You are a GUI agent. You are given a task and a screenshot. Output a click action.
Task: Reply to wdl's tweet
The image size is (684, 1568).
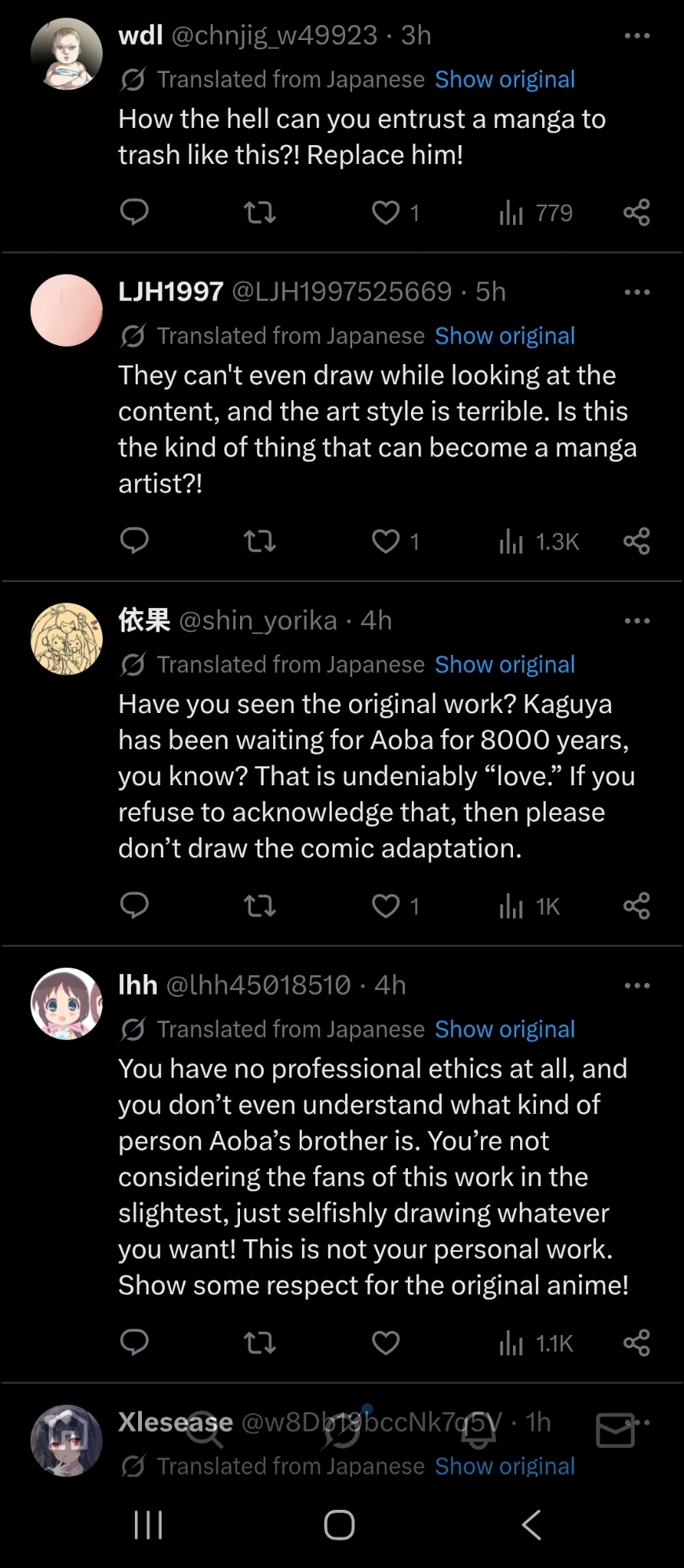tap(134, 212)
